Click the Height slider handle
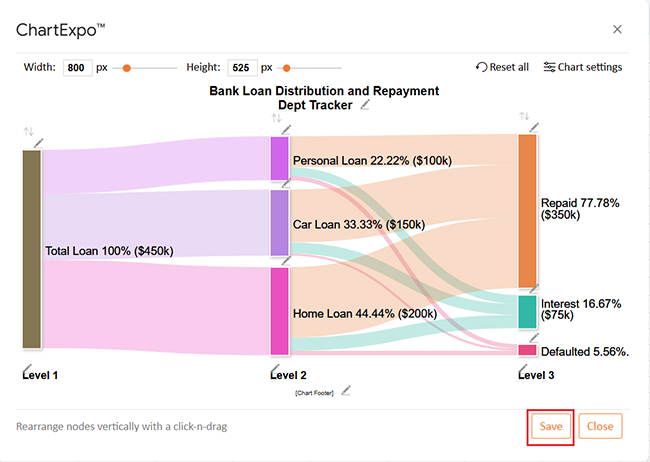 pyautogui.click(x=286, y=68)
